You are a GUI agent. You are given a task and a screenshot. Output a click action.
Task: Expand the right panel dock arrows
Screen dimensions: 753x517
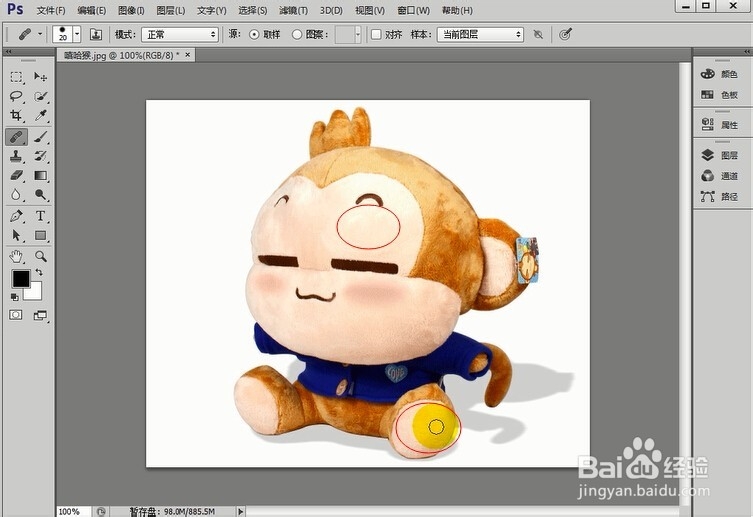[x=747, y=51]
